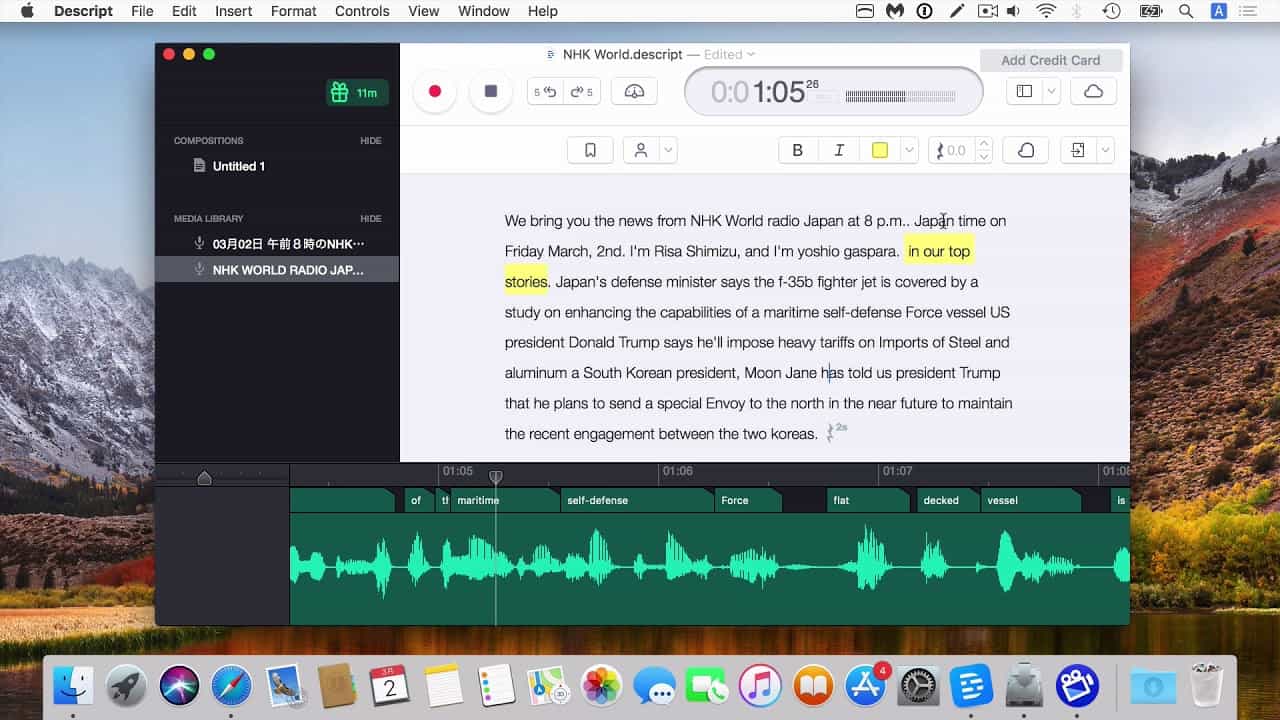Click the red record button

435,90
